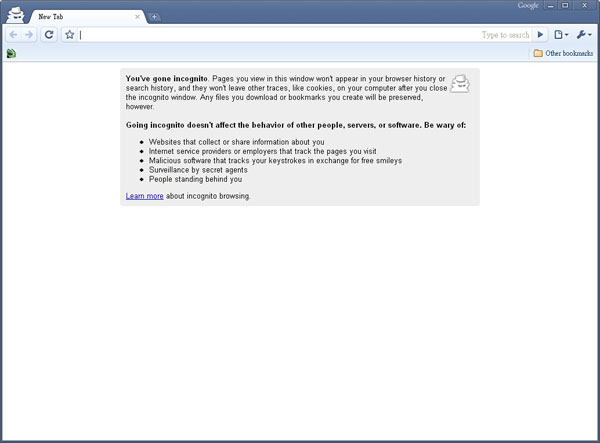Go forward to the next page
Screen dimensions: 600x443
(29, 35)
